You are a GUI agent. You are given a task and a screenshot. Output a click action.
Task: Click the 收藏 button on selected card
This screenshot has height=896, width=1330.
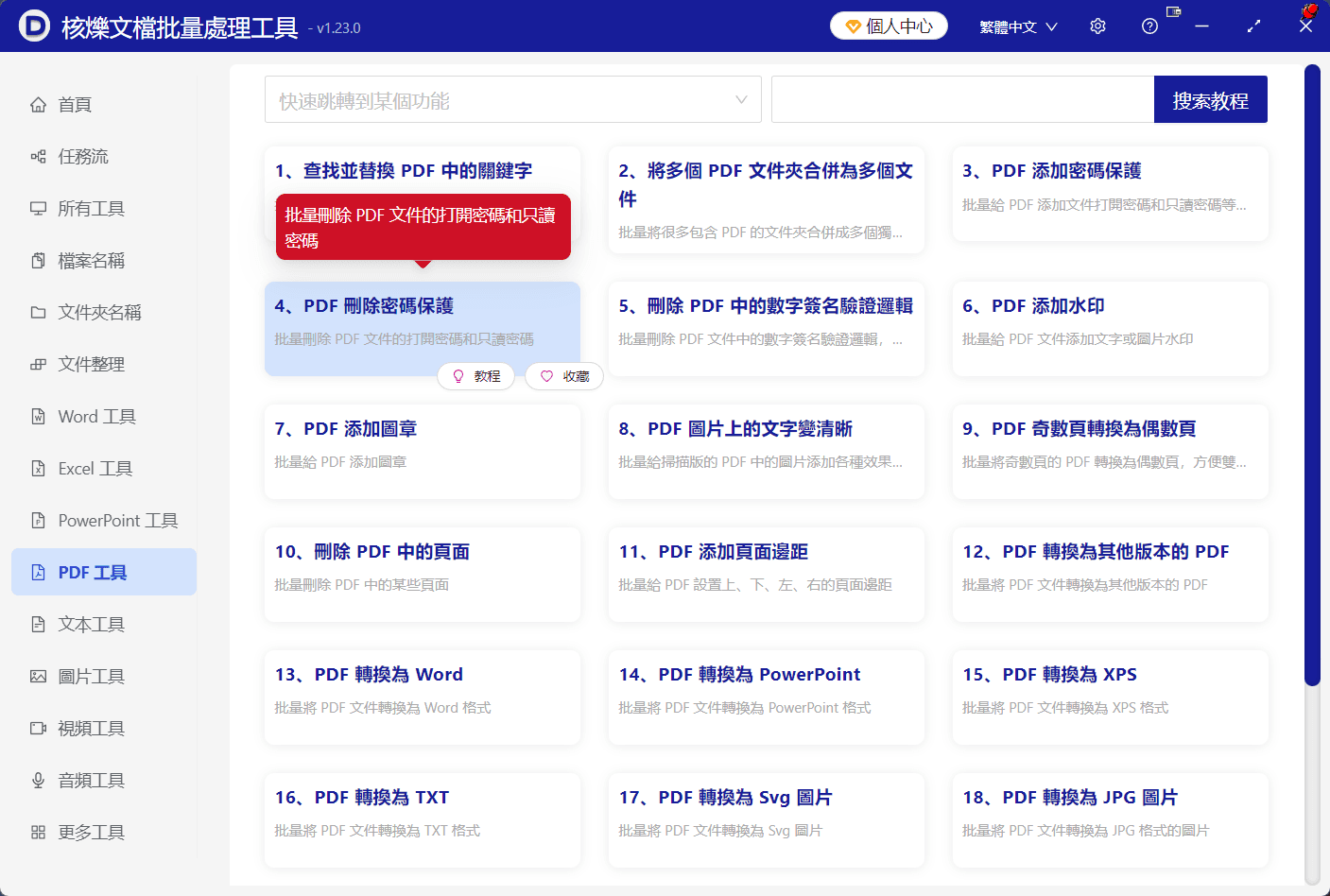pyautogui.click(x=564, y=376)
